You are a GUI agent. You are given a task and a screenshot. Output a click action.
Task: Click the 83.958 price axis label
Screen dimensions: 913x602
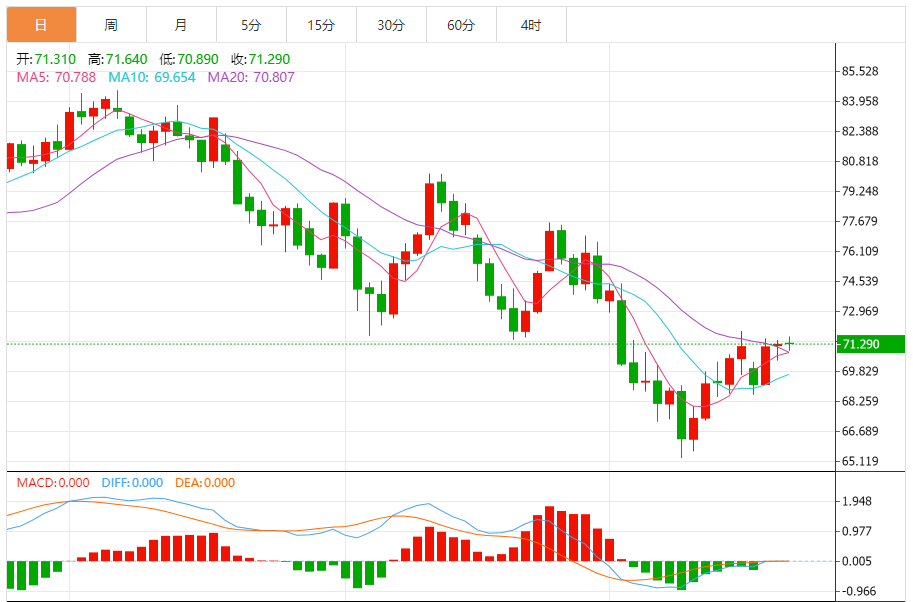pos(860,101)
